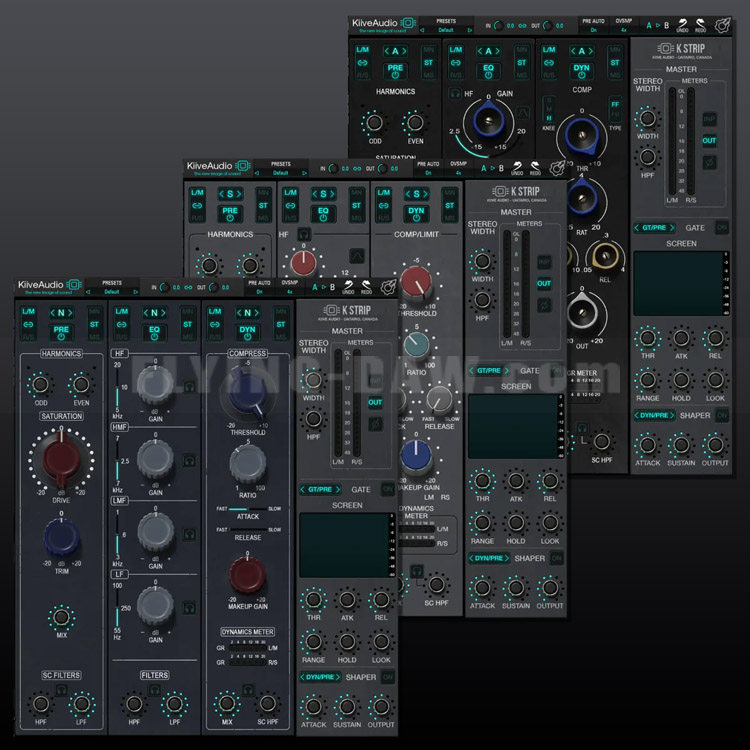Click listen icon above SC Filters knobs, front window
Viewport: 750px width, 750px height.
[x=61, y=690]
